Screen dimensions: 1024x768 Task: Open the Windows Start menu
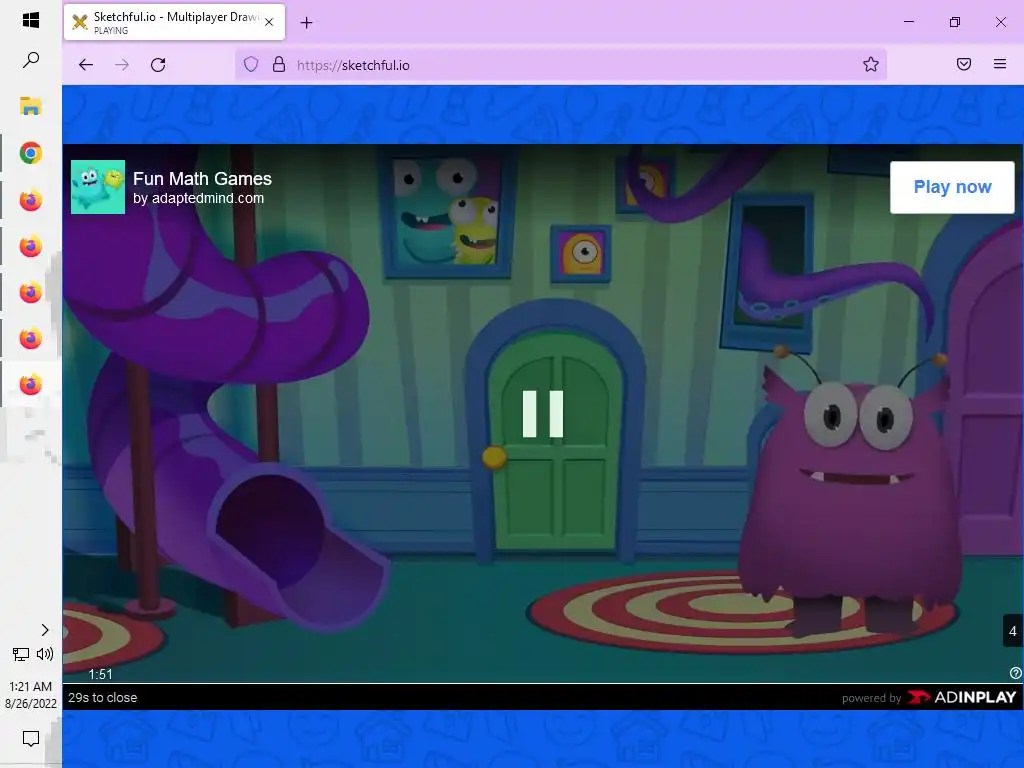tap(31, 20)
